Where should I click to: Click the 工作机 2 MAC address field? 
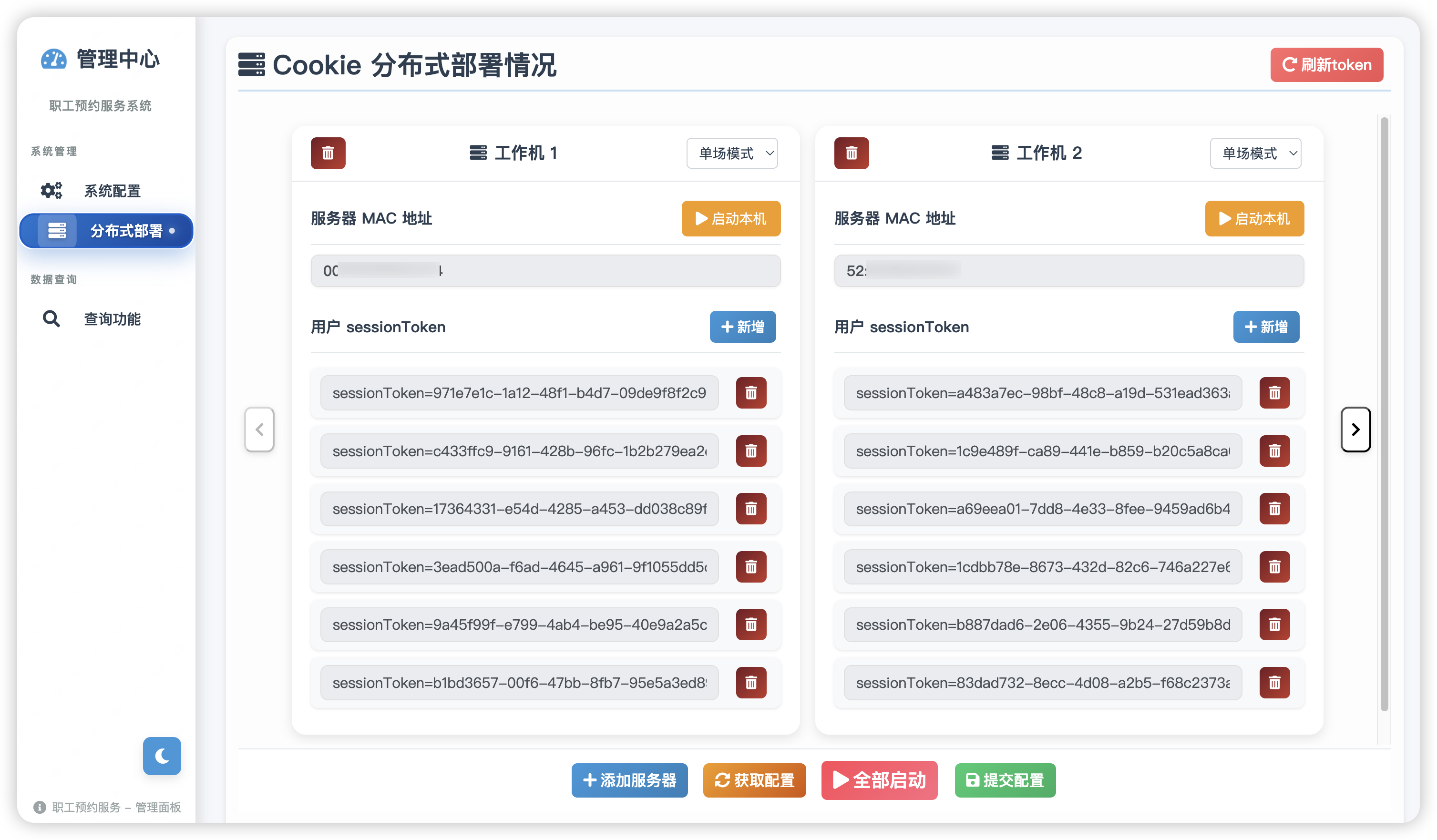click(x=1068, y=271)
